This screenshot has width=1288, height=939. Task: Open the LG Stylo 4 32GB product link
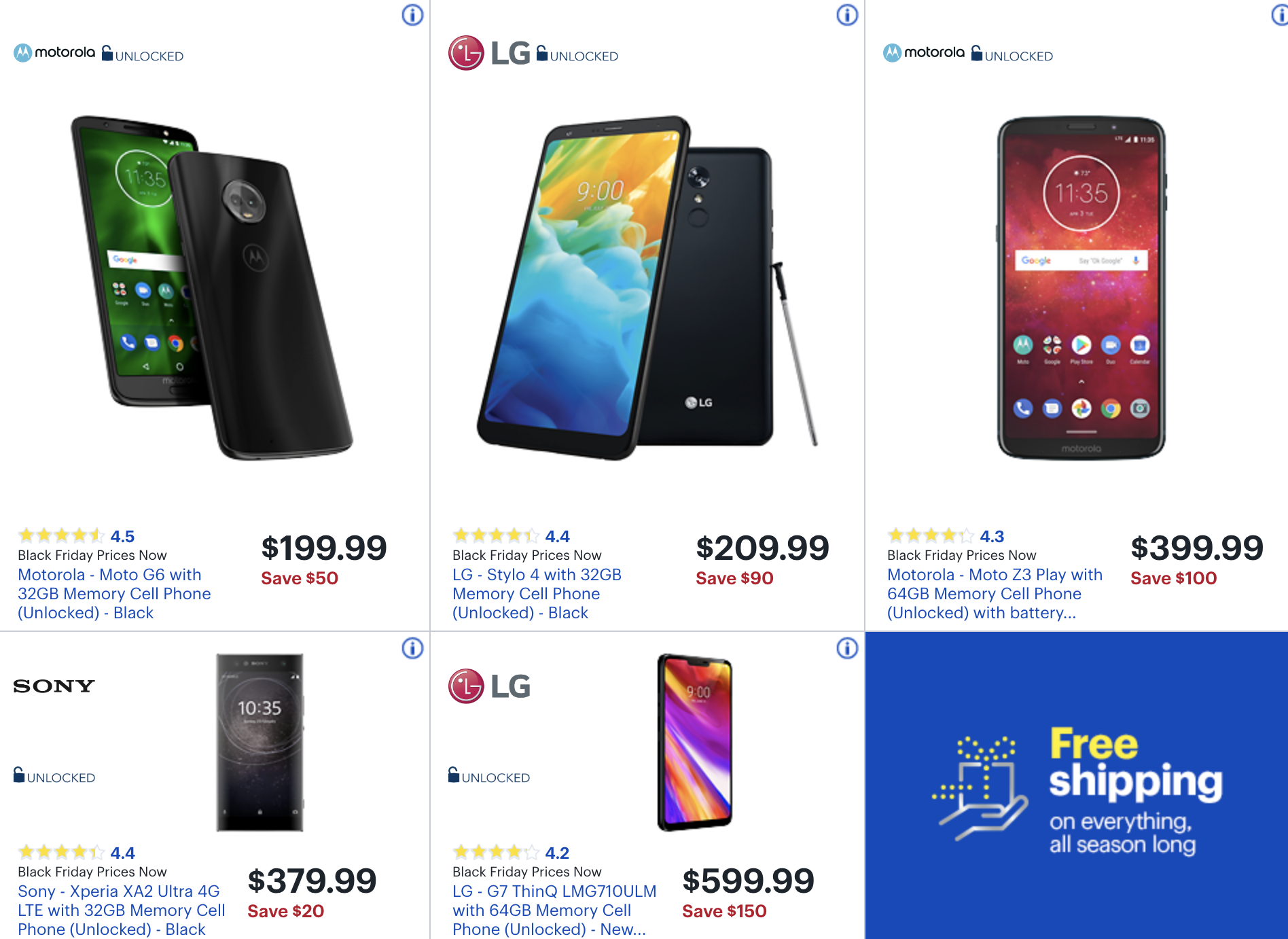tap(537, 594)
